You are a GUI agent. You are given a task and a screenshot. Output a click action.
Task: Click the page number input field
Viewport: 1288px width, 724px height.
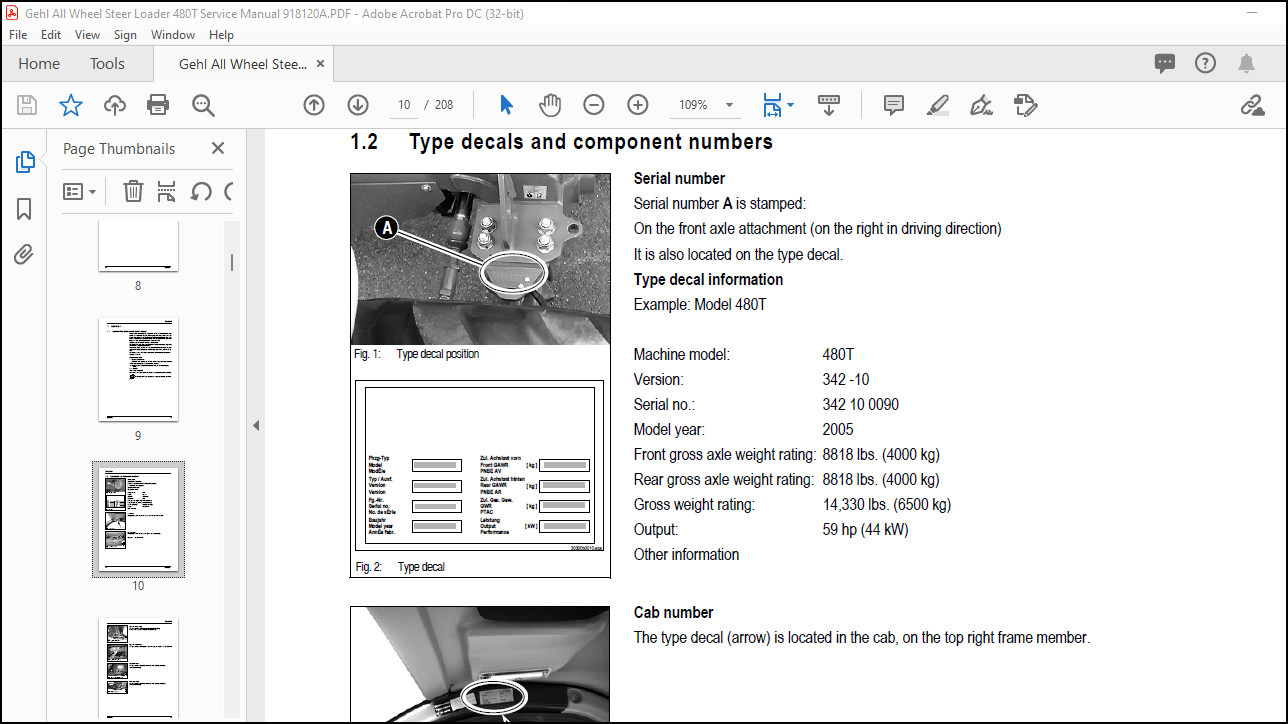[x=404, y=105]
